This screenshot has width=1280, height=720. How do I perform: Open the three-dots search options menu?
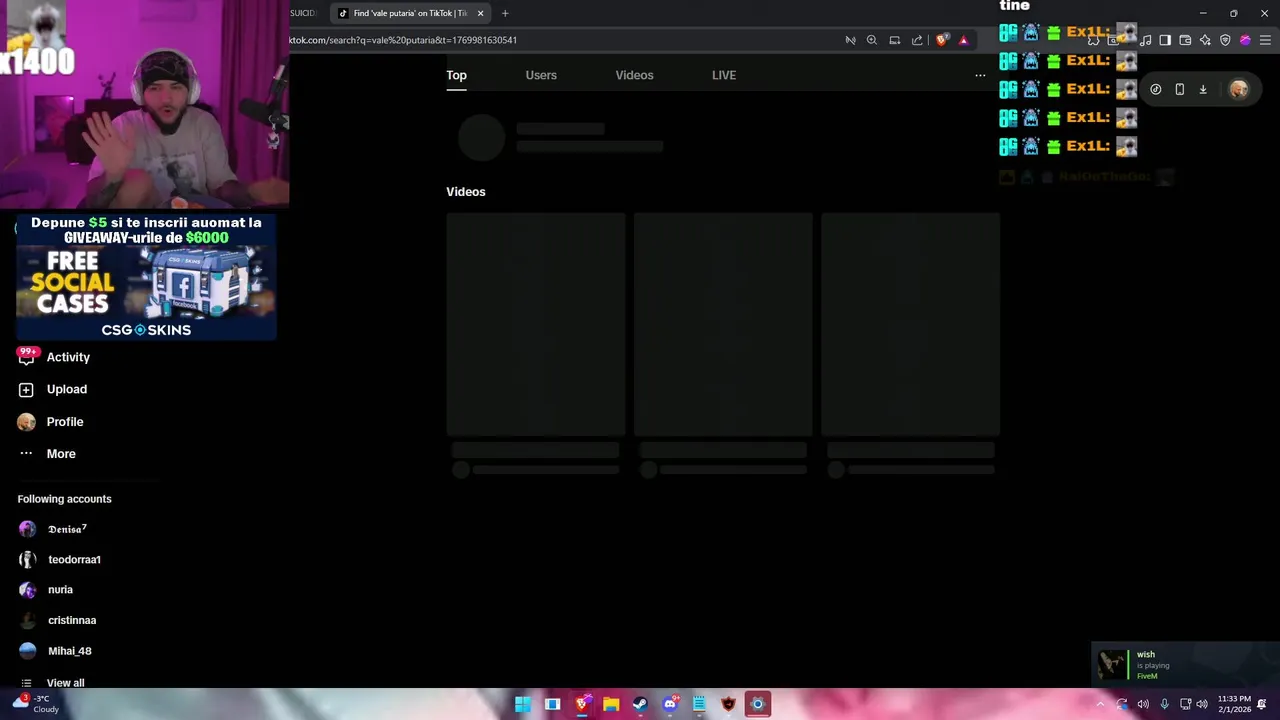(980, 75)
